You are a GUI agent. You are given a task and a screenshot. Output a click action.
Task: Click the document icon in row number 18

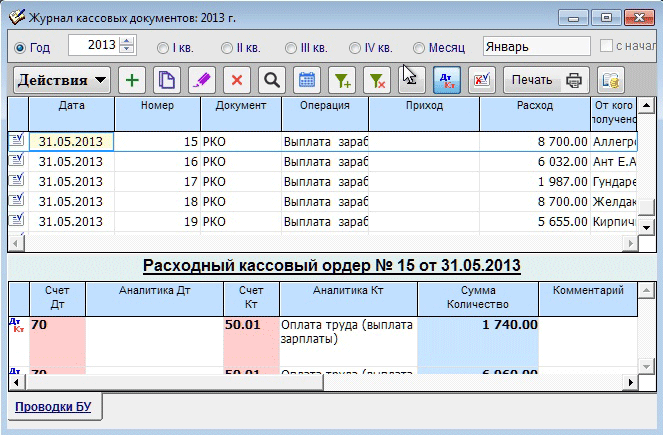pyautogui.click(x=17, y=200)
